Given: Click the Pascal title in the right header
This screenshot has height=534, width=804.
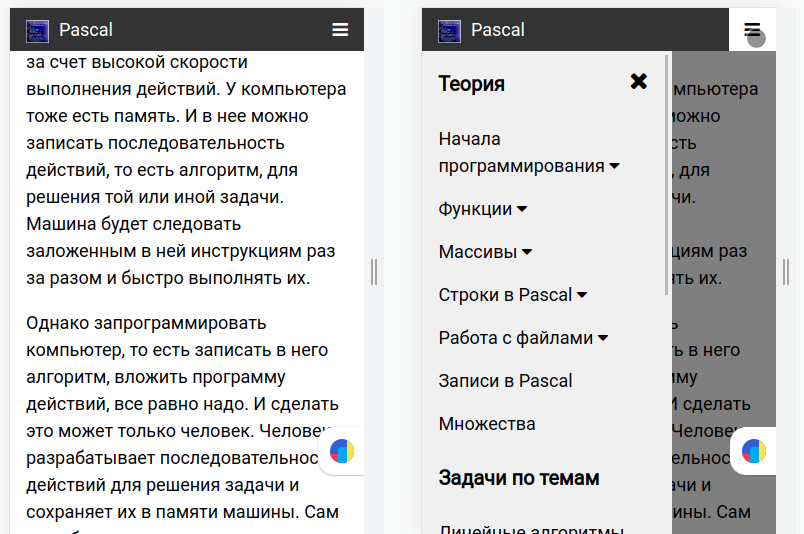Looking at the screenshot, I should point(498,30).
